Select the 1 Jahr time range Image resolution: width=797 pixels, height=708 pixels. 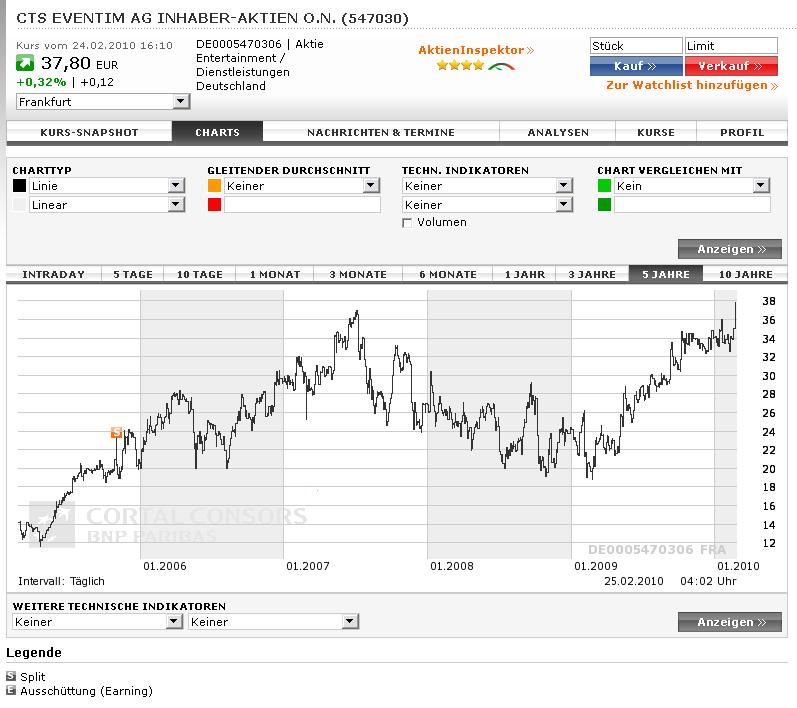click(525, 274)
